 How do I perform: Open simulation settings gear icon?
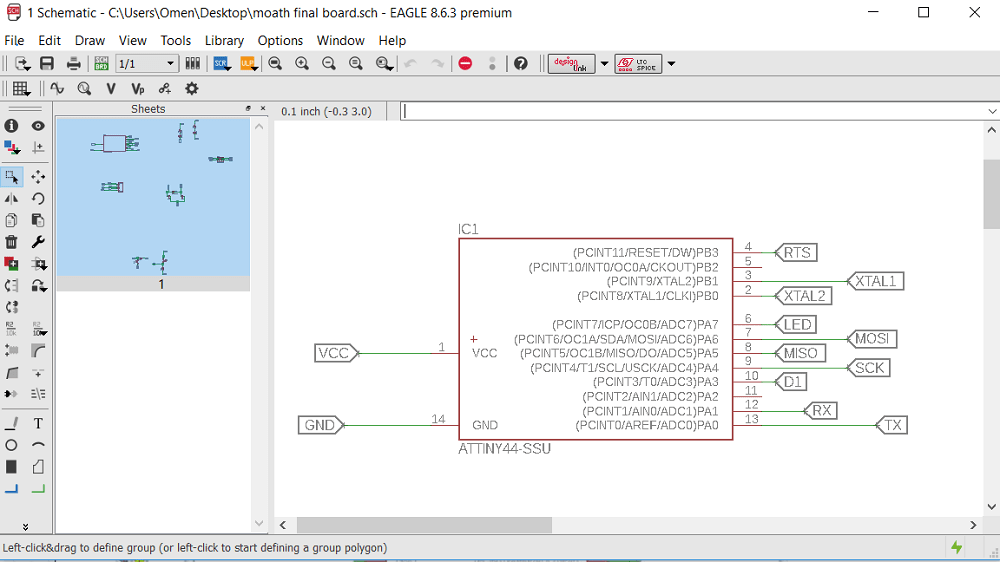click(191, 89)
